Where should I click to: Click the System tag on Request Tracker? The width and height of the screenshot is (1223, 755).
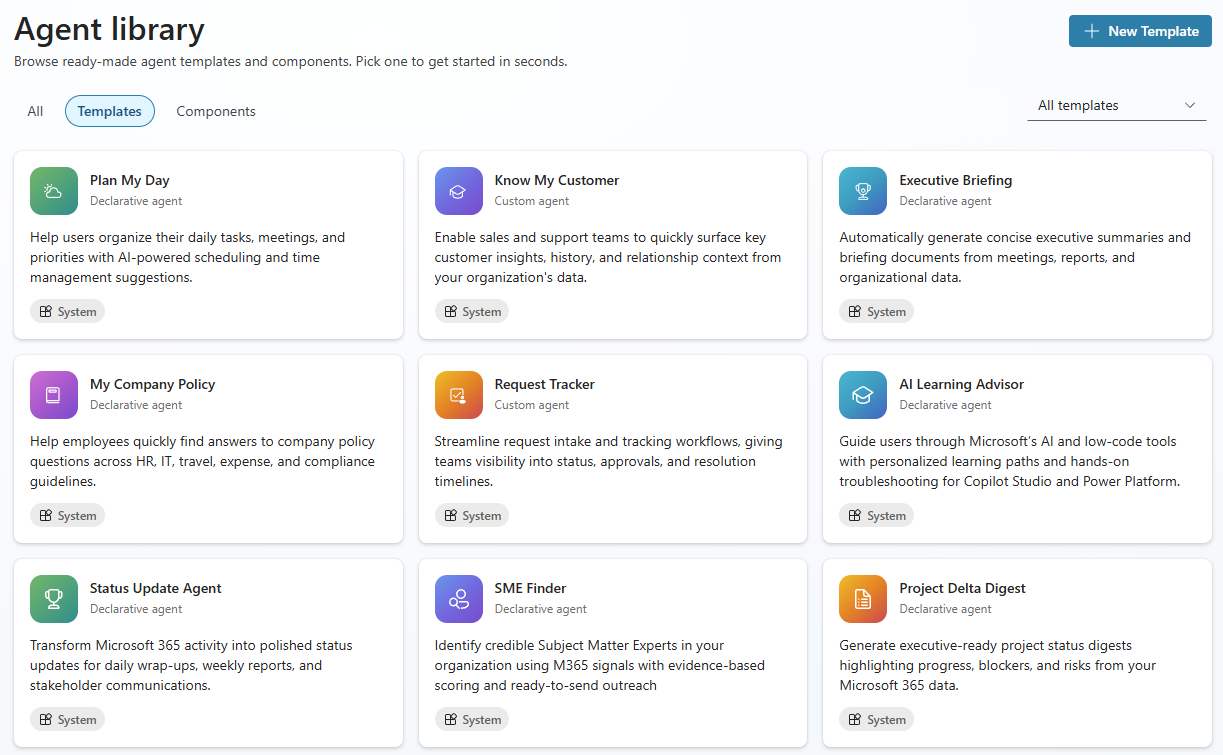click(x=472, y=516)
